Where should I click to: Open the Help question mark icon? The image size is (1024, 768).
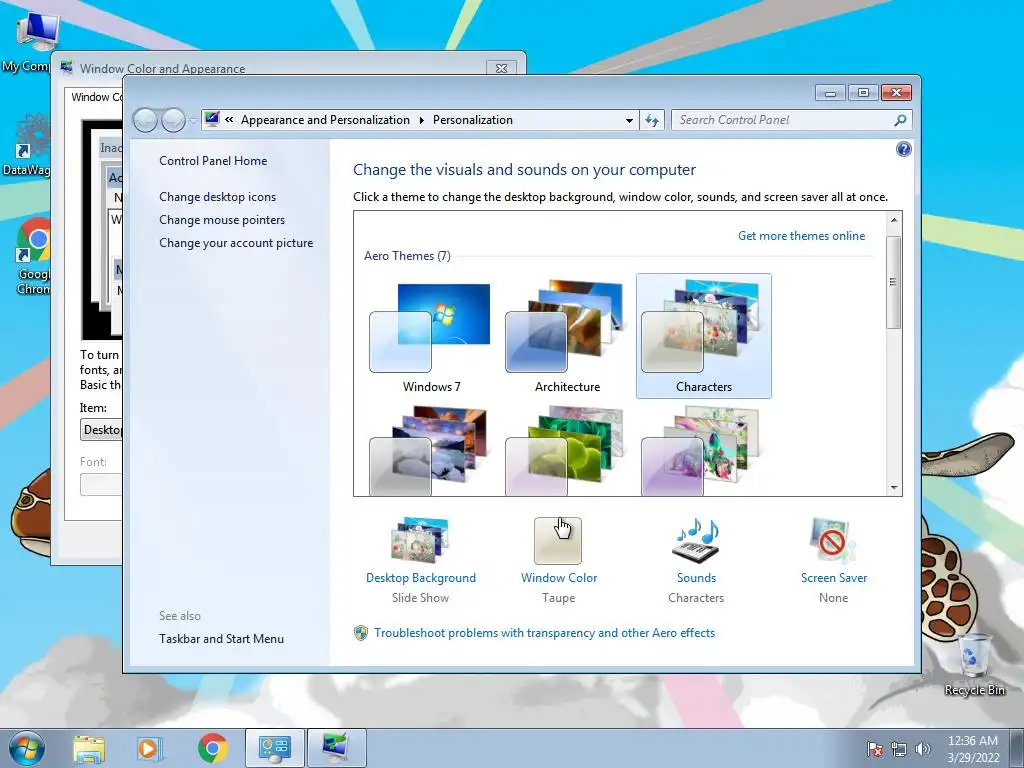903,150
